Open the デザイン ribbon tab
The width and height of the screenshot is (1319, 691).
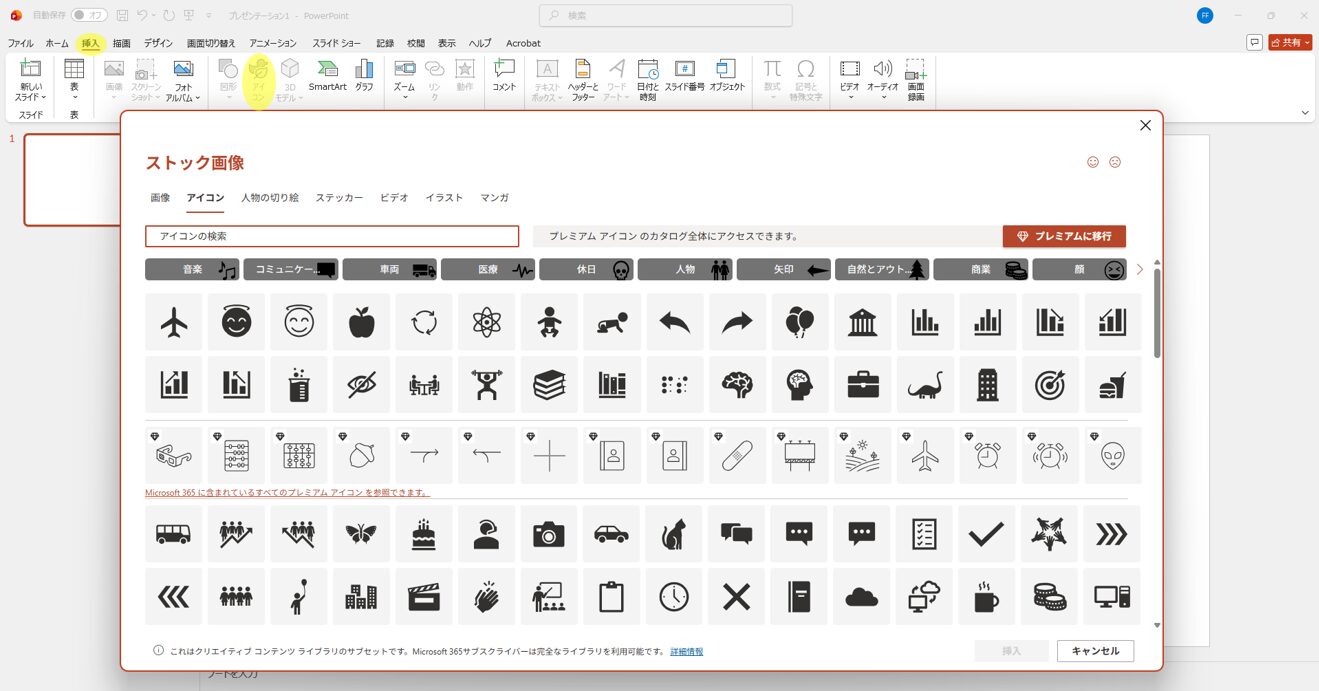click(x=158, y=43)
